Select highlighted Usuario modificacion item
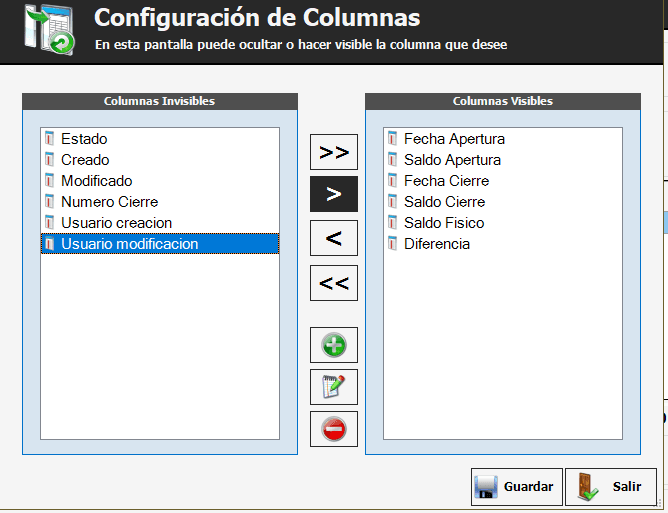Image resolution: width=668 pixels, height=513 pixels. (x=129, y=244)
